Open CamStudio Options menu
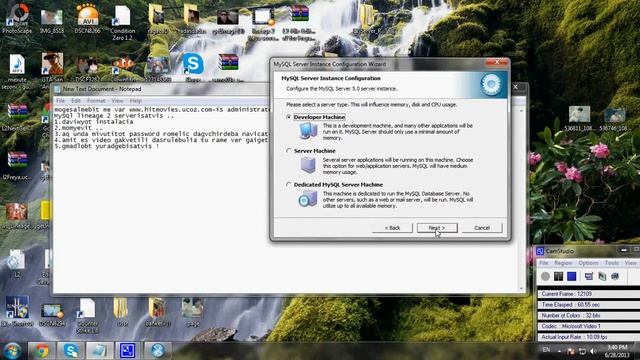The width and height of the screenshot is (640, 360). (x=588, y=263)
